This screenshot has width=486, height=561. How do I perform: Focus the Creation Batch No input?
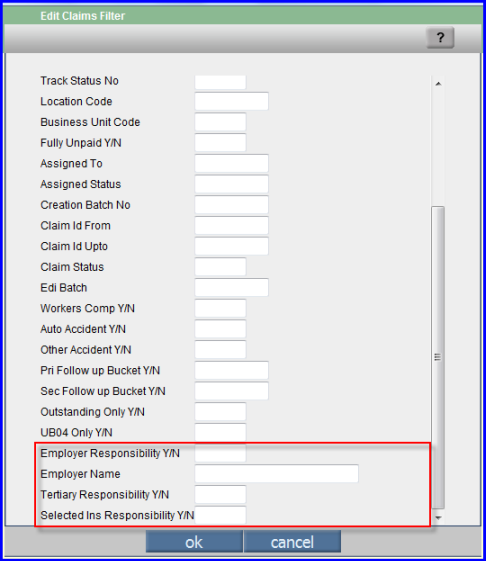tap(232, 205)
